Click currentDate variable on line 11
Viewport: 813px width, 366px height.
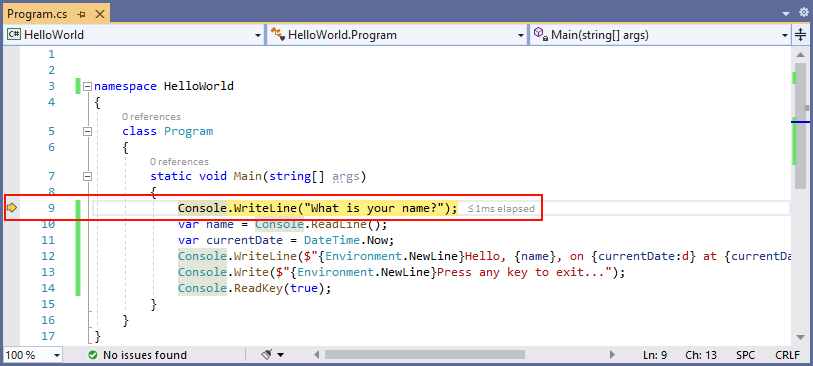click(244, 241)
